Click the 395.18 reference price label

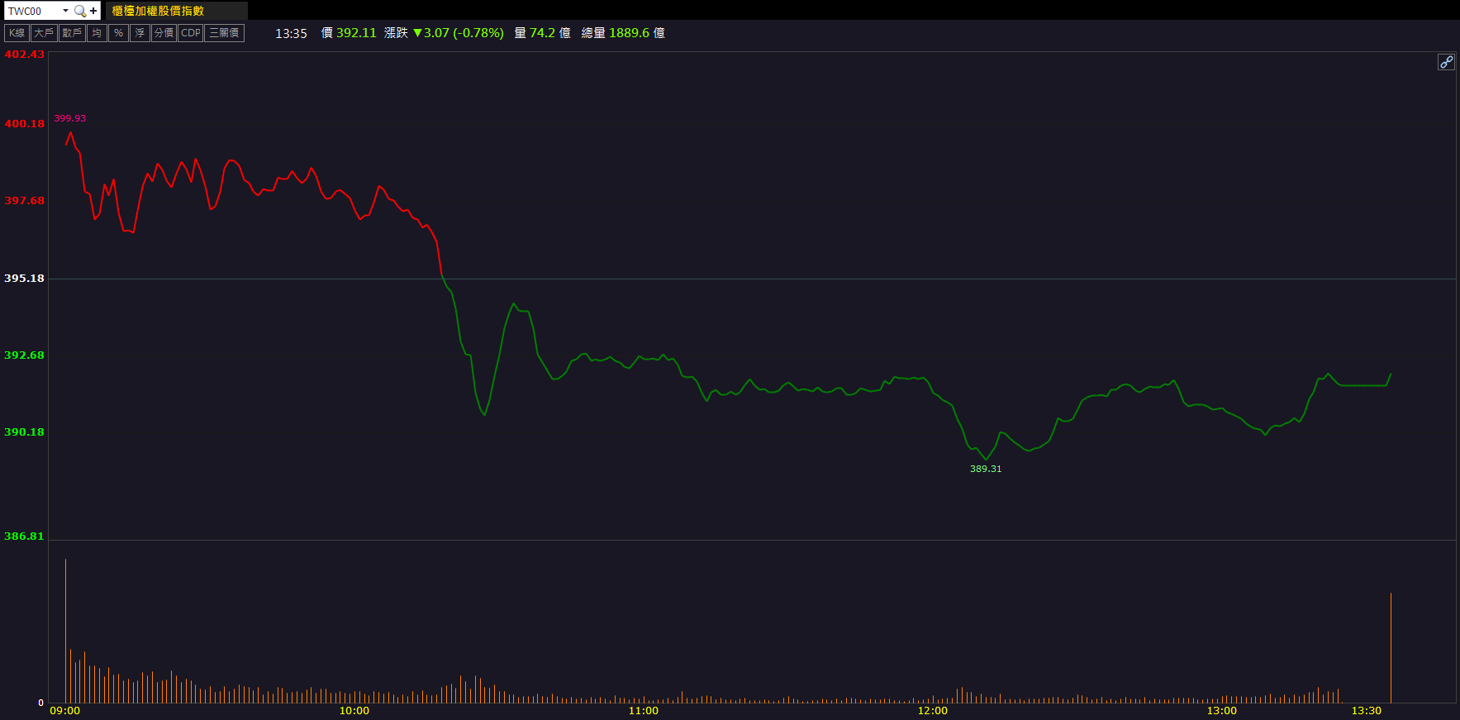24,278
